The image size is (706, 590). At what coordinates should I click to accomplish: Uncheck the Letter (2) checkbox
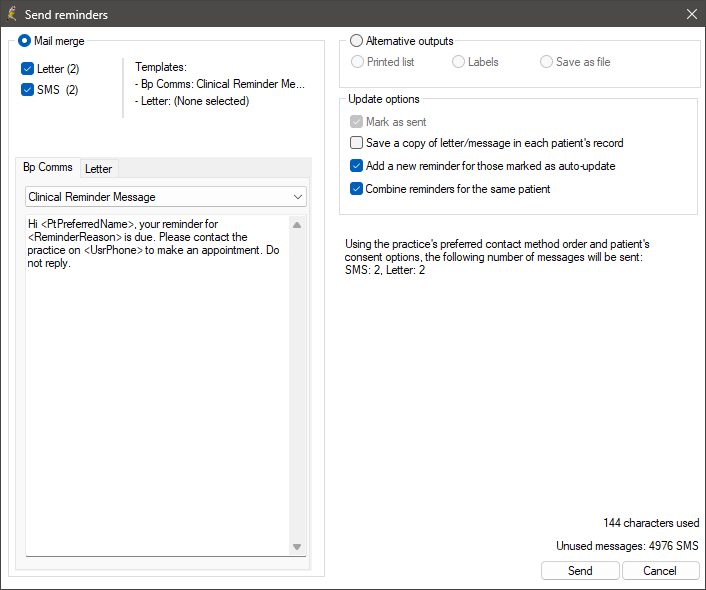click(x=27, y=68)
